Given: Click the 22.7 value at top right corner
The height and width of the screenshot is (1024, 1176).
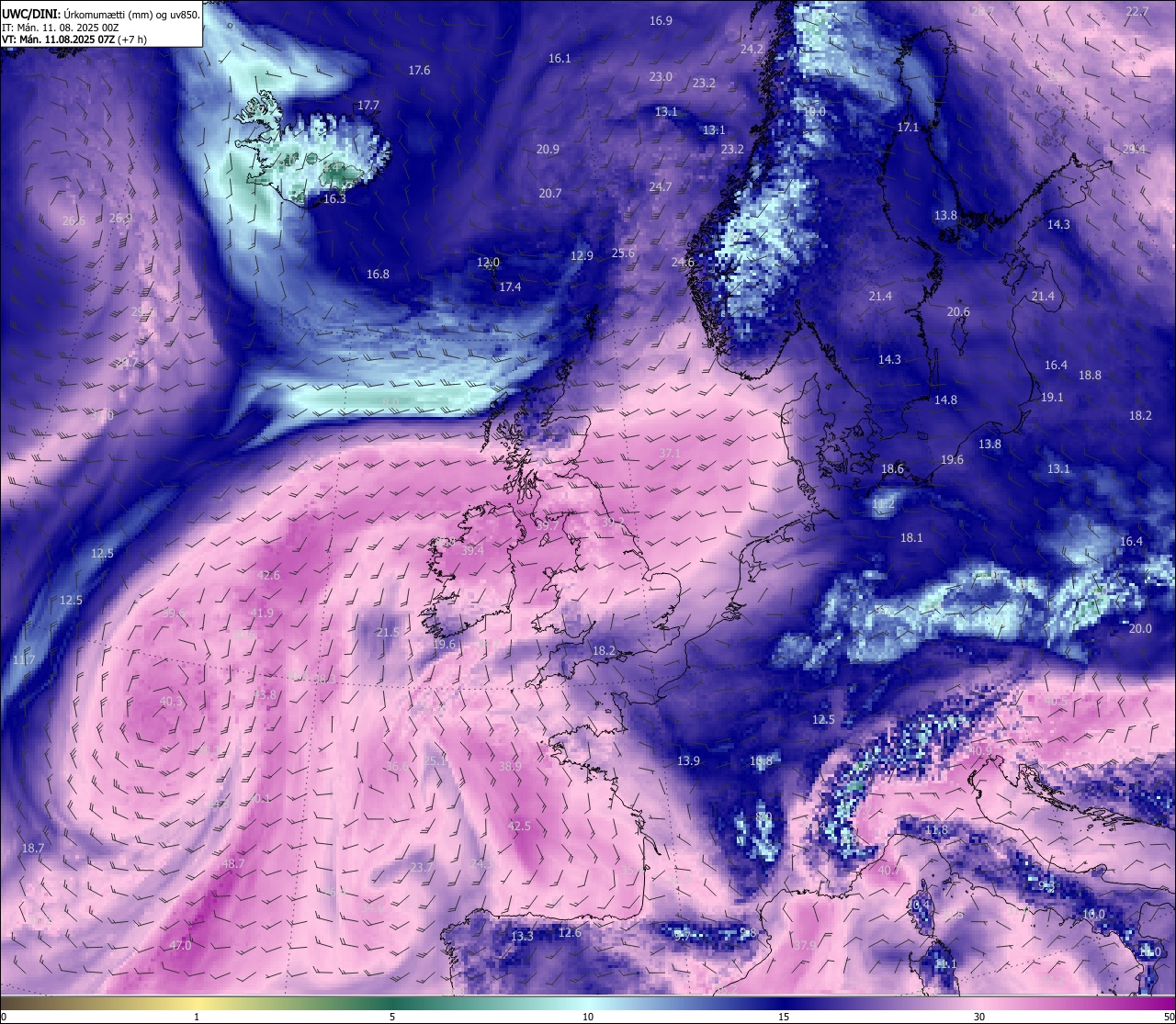Looking at the screenshot, I should [x=1137, y=11].
